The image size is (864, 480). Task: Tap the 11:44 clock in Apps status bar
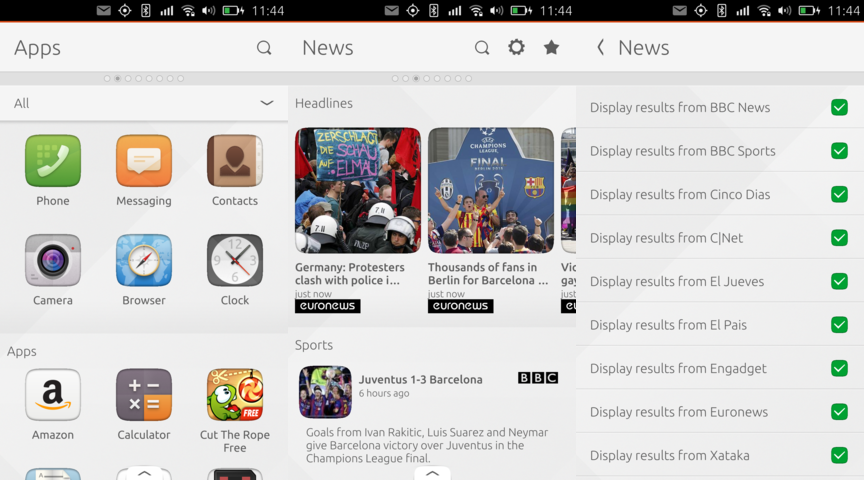[x=268, y=10]
